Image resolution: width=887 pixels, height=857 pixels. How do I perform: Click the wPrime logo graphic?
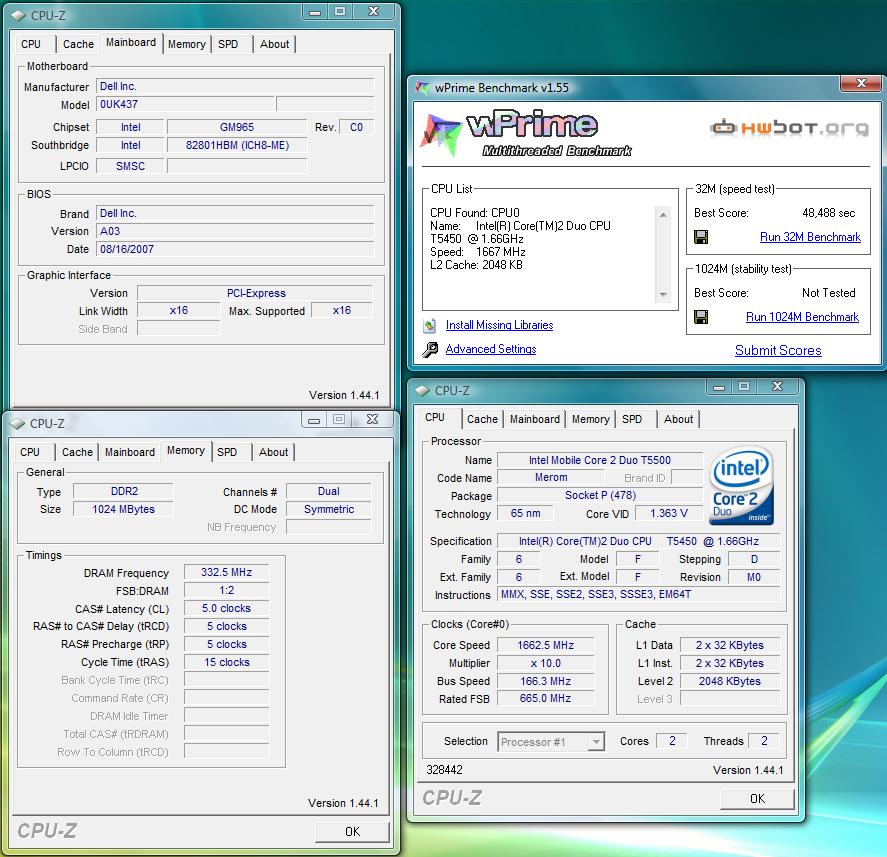[x=526, y=134]
